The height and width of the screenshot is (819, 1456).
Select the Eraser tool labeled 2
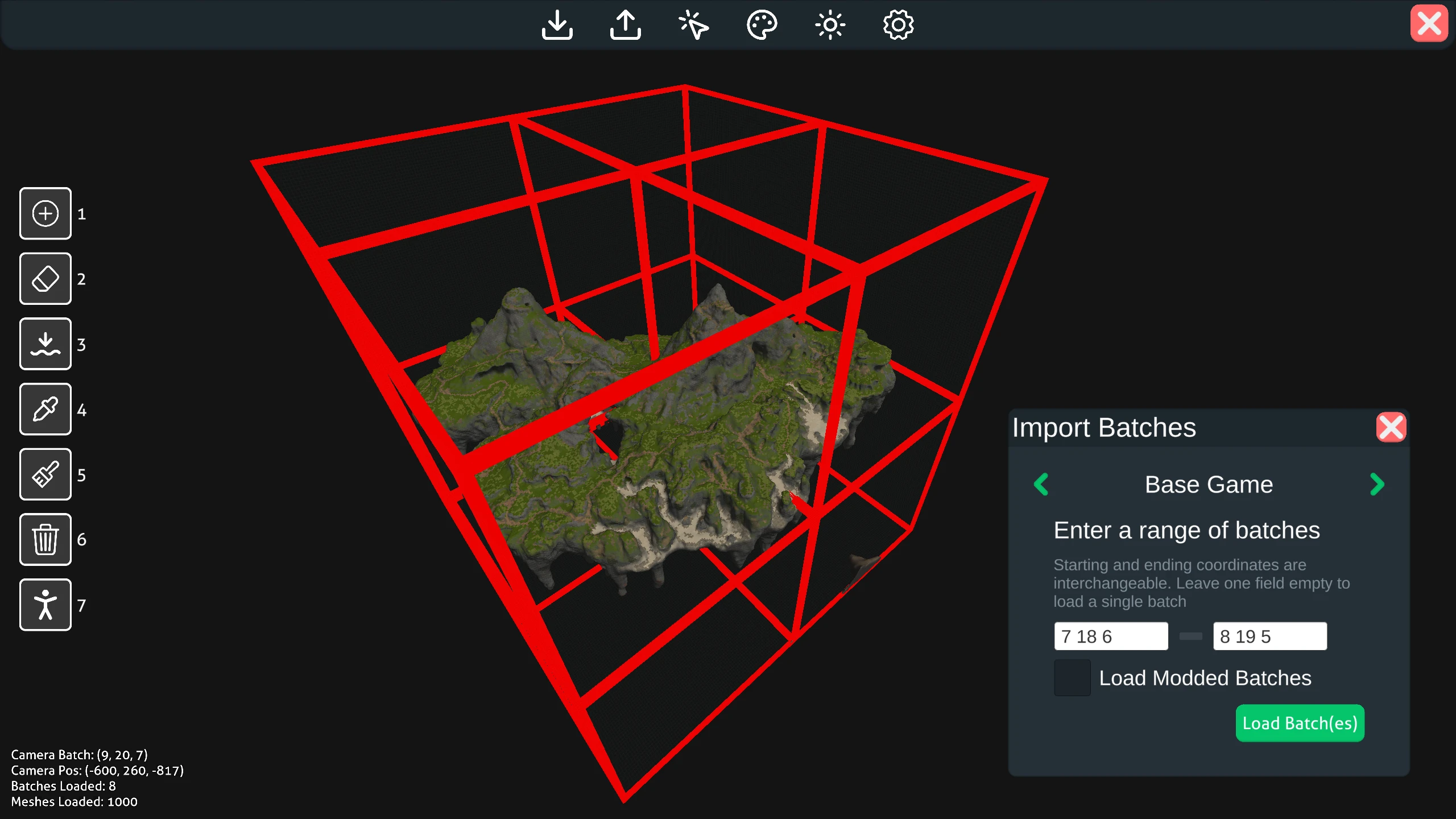click(45, 279)
